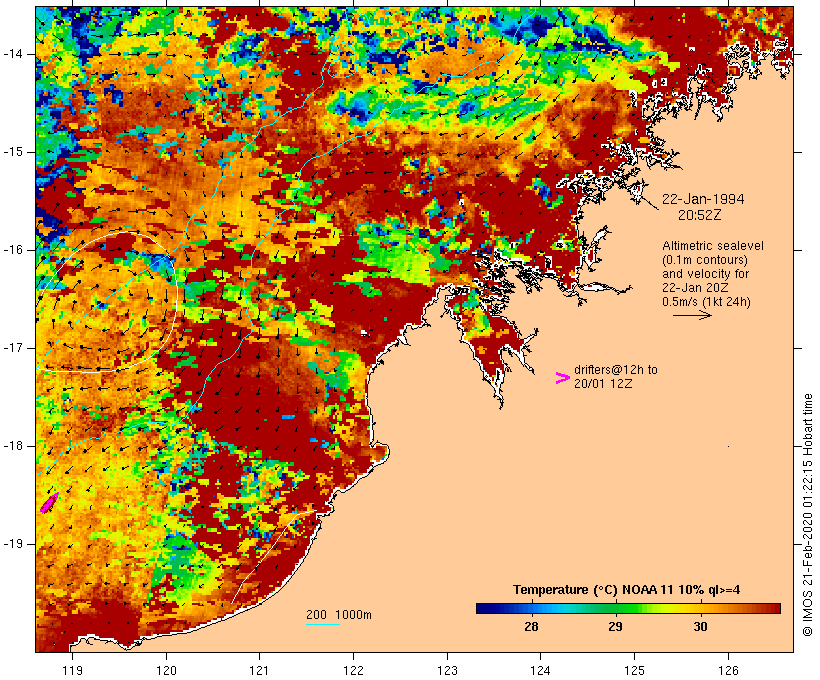Image resolution: width=820 pixels, height=680 pixels.
Task: Click longitude axis label 120
Action: [166, 670]
